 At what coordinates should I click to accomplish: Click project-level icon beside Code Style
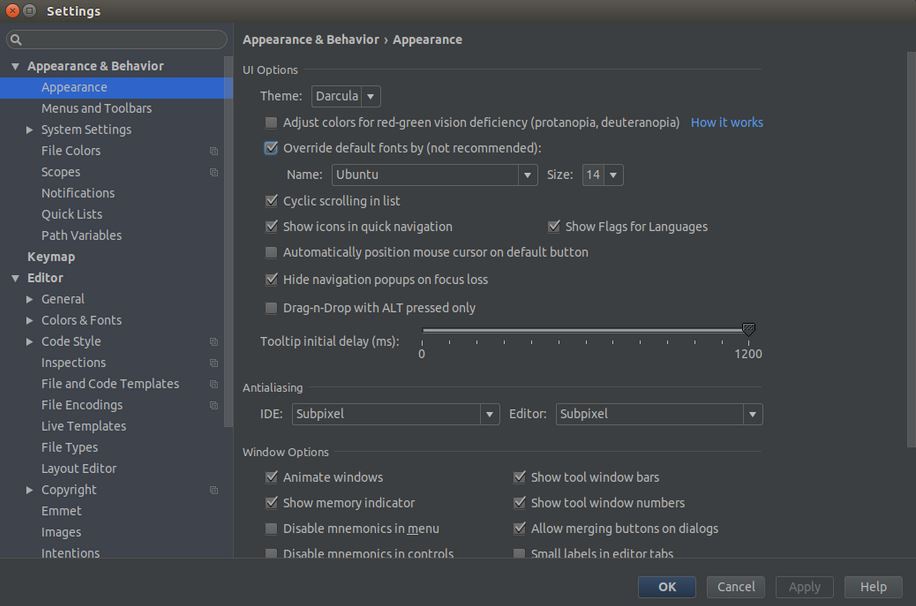coord(214,341)
